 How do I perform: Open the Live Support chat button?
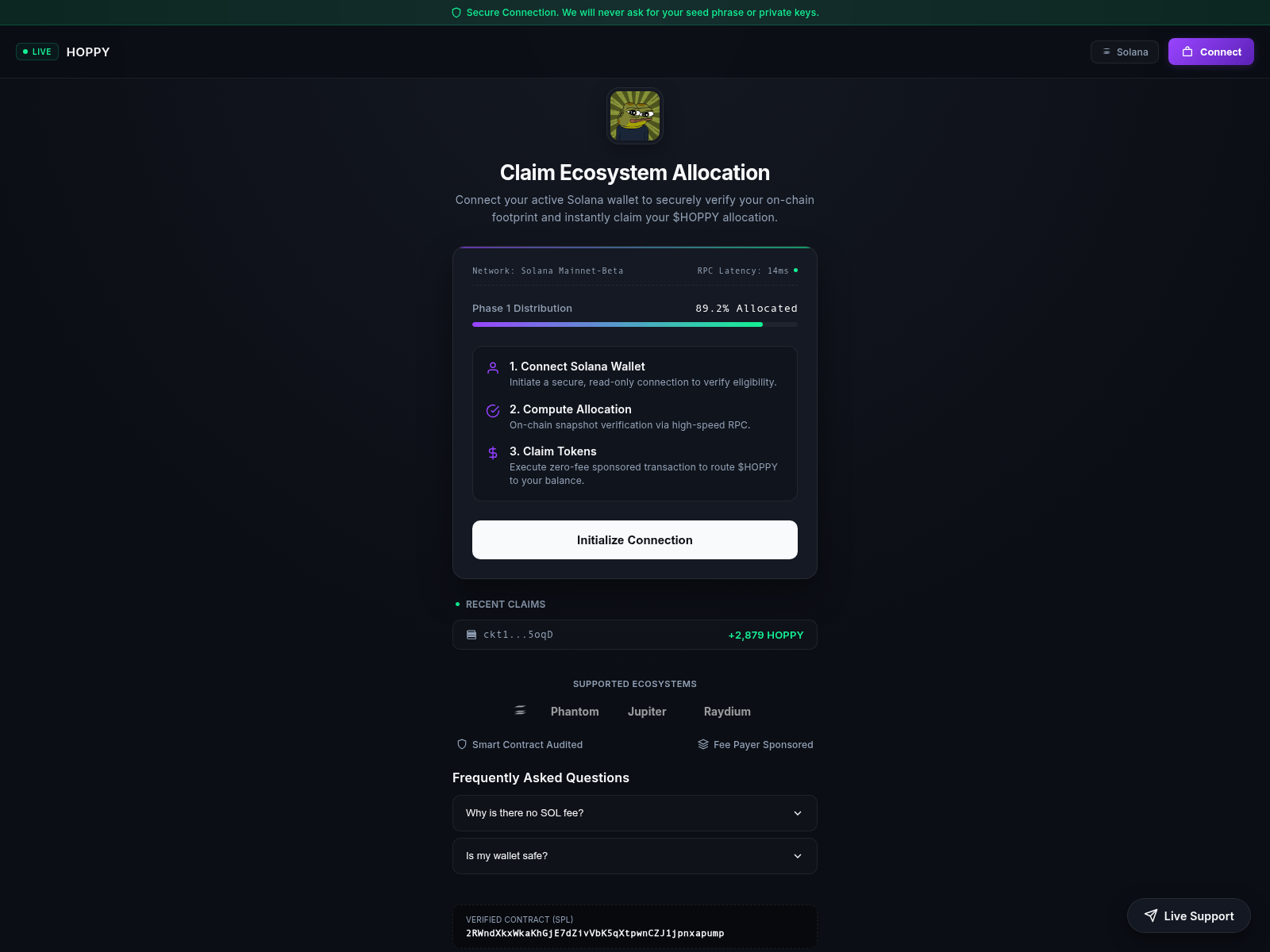(1189, 916)
